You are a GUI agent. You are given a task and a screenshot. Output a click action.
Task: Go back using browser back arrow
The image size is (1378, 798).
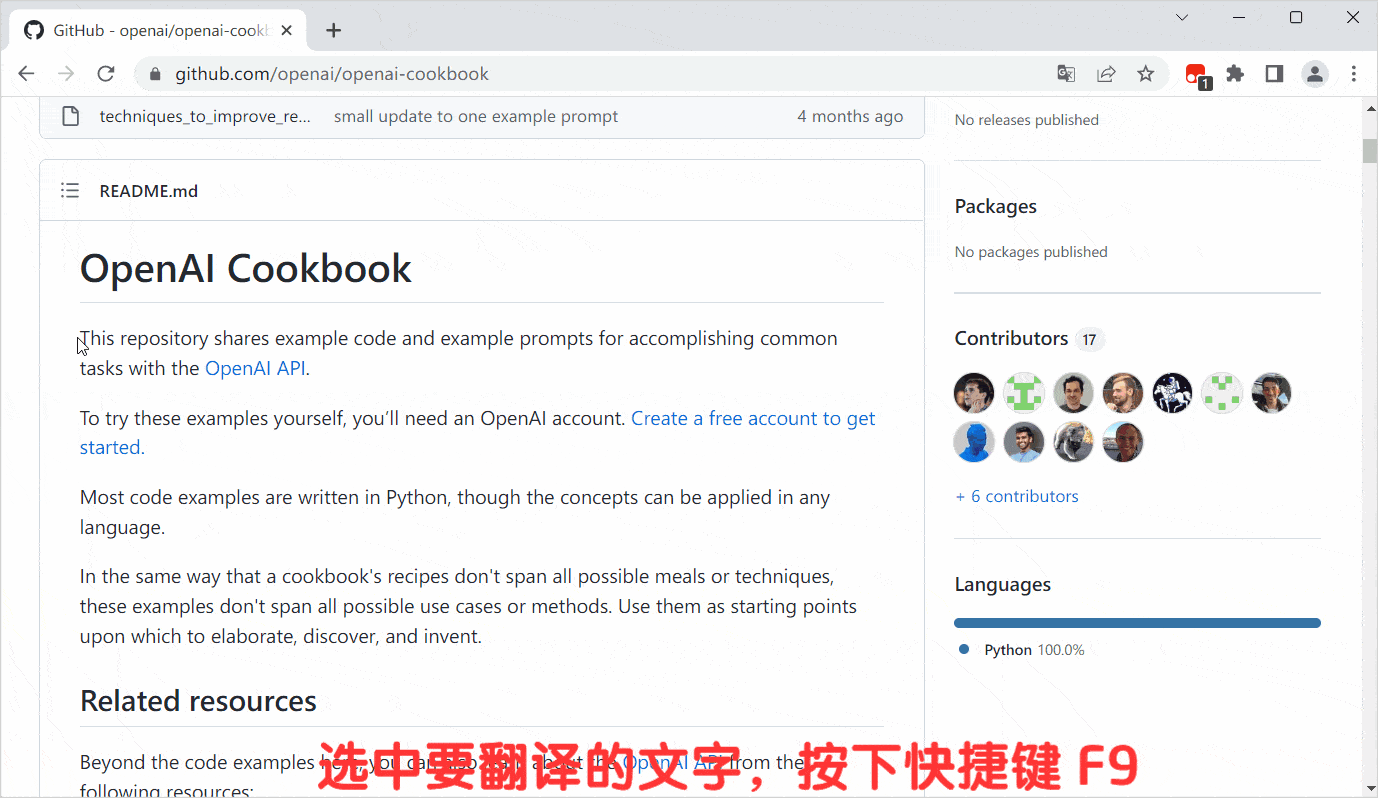click(27, 74)
